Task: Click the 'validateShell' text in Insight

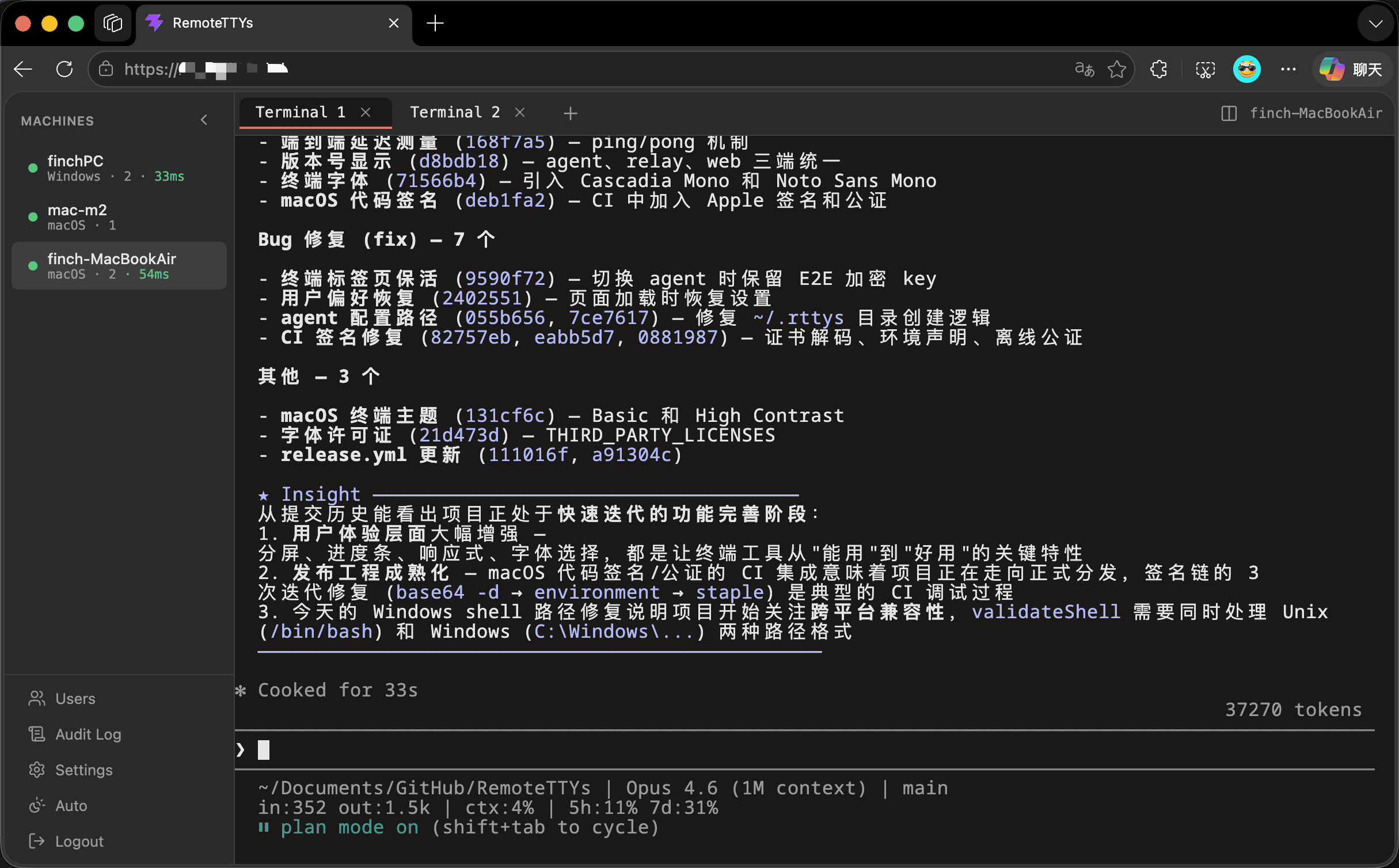Action: click(1046, 612)
